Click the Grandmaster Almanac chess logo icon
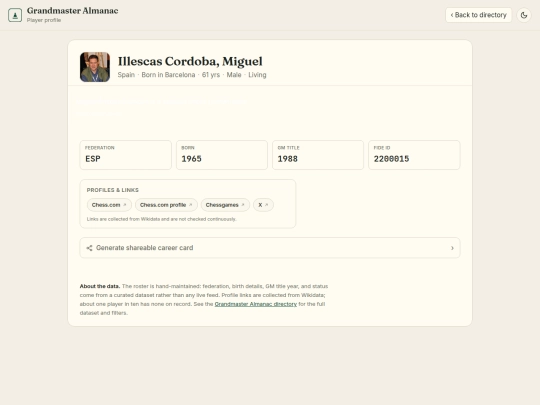This screenshot has height=405, width=540. 15,15
